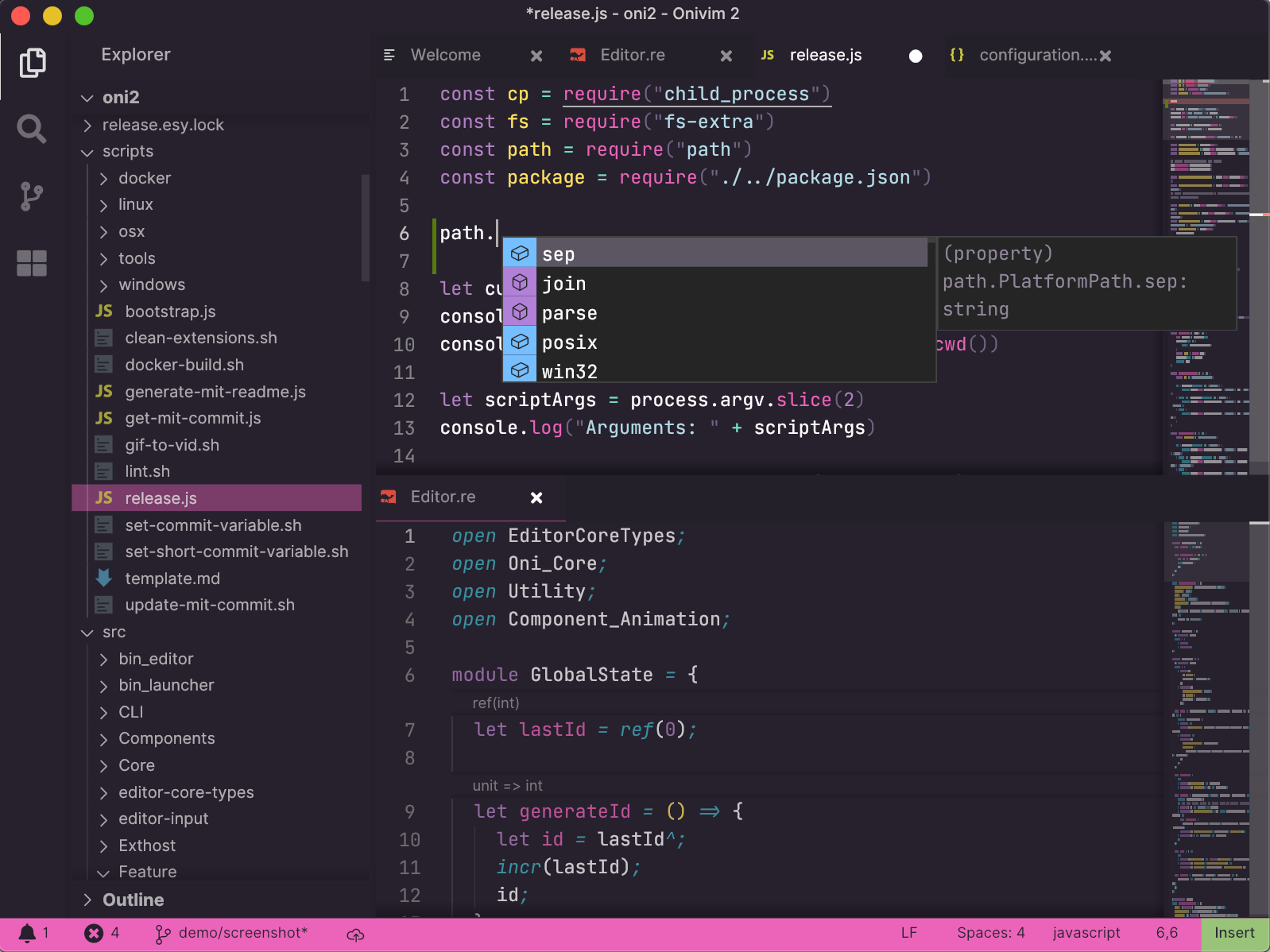Click javascript language mode indicator
The image size is (1270, 952).
(1086, 933)
